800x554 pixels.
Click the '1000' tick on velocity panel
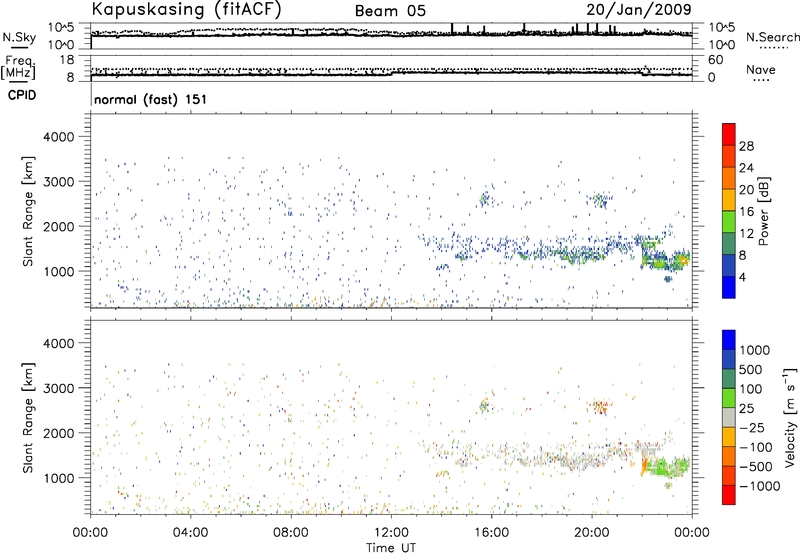coord(59,478)
